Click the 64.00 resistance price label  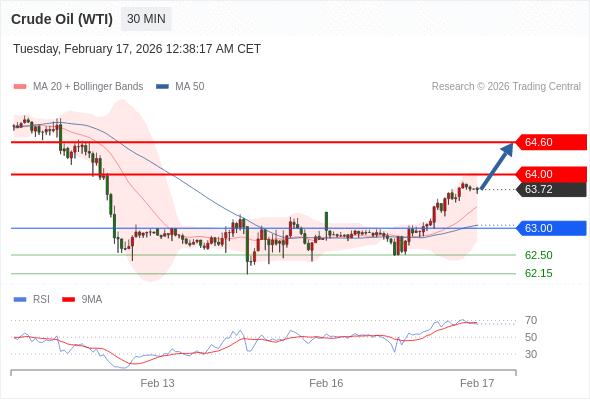(551, 174)
